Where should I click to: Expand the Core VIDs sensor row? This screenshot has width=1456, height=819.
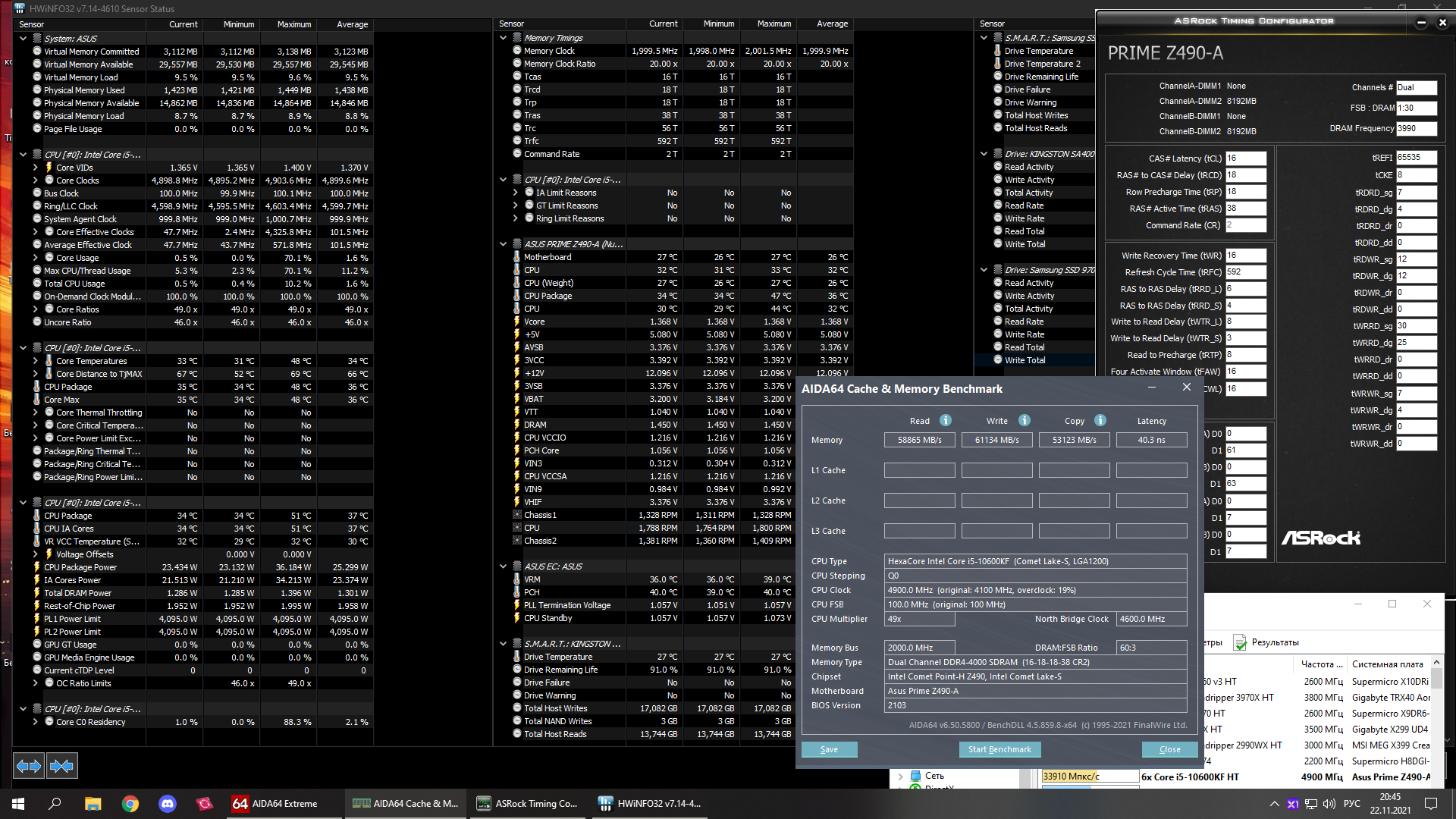[x=36, y=168]
